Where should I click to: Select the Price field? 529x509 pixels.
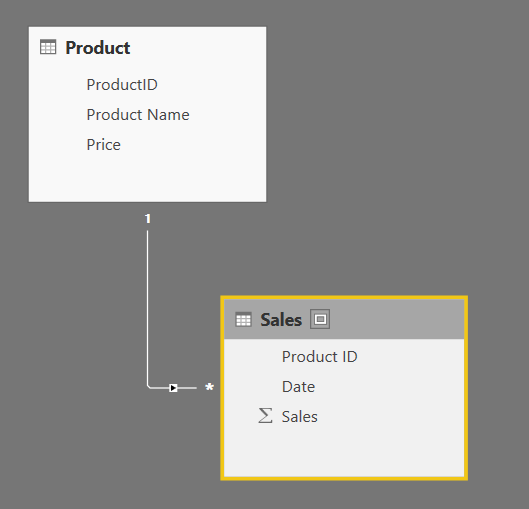[104, 145]
